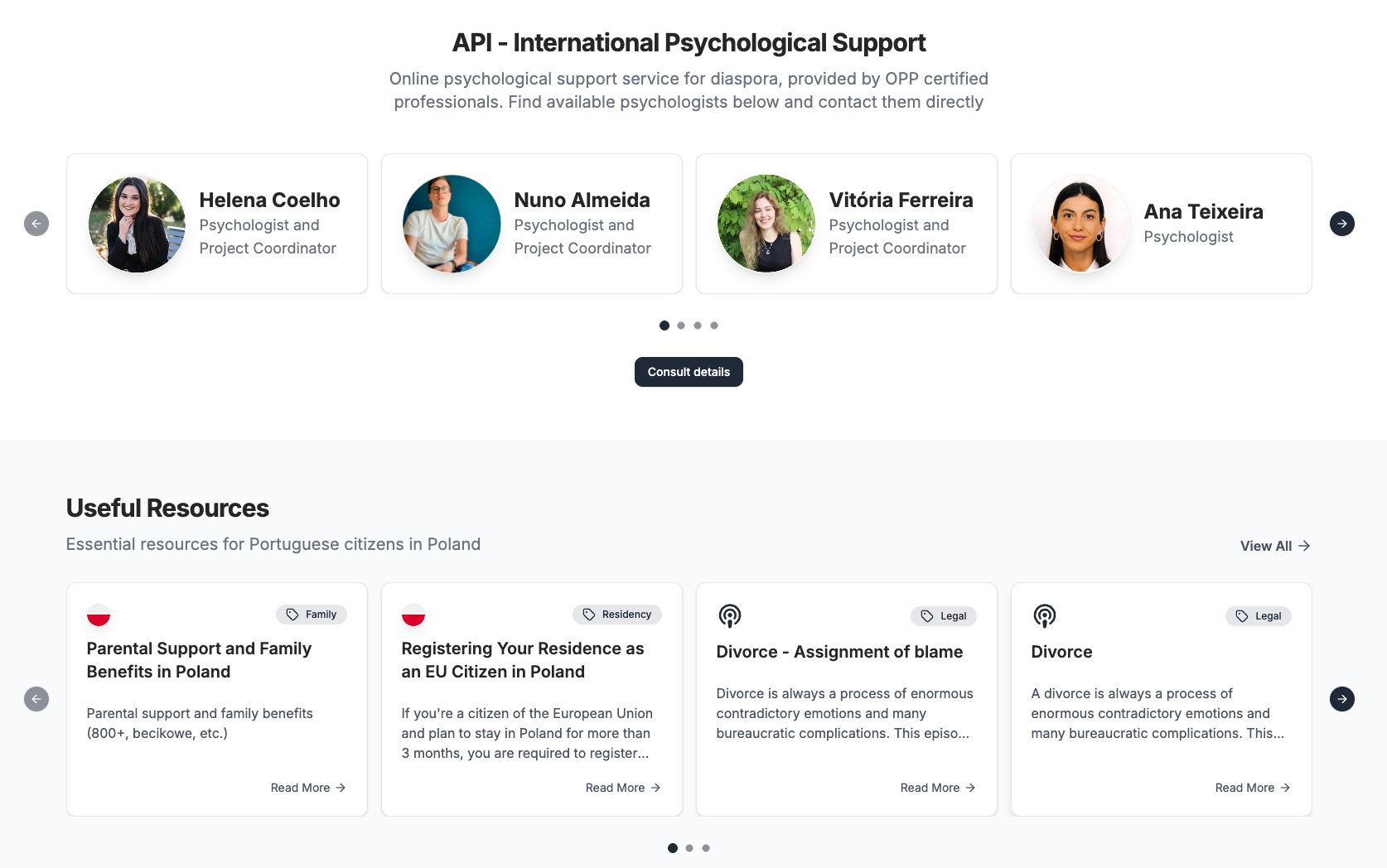This screenshot has width=1387, height=868.
Task: Click Poland flag icon on Parental Support card
Action: (99, 615)
